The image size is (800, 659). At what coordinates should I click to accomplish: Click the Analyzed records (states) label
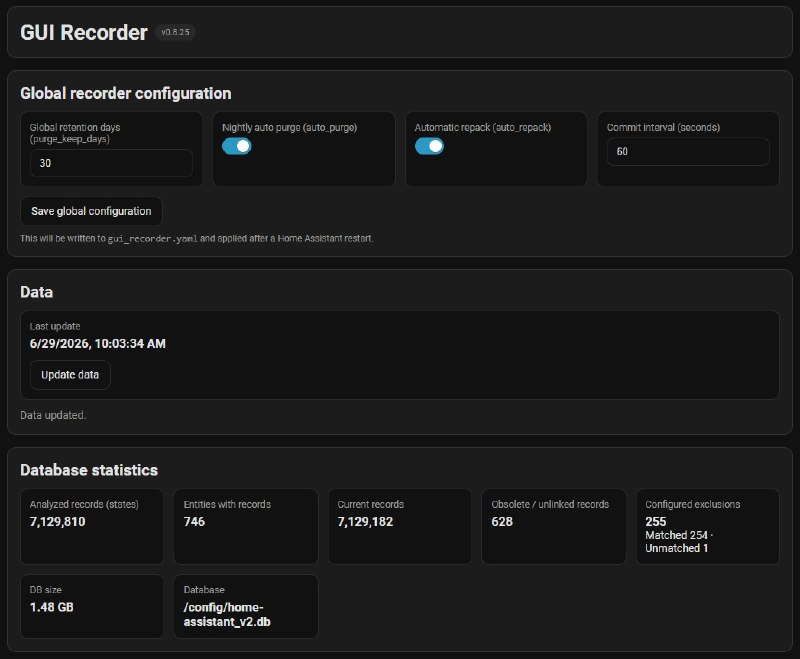pyautogui.click(x=84, y=504)
